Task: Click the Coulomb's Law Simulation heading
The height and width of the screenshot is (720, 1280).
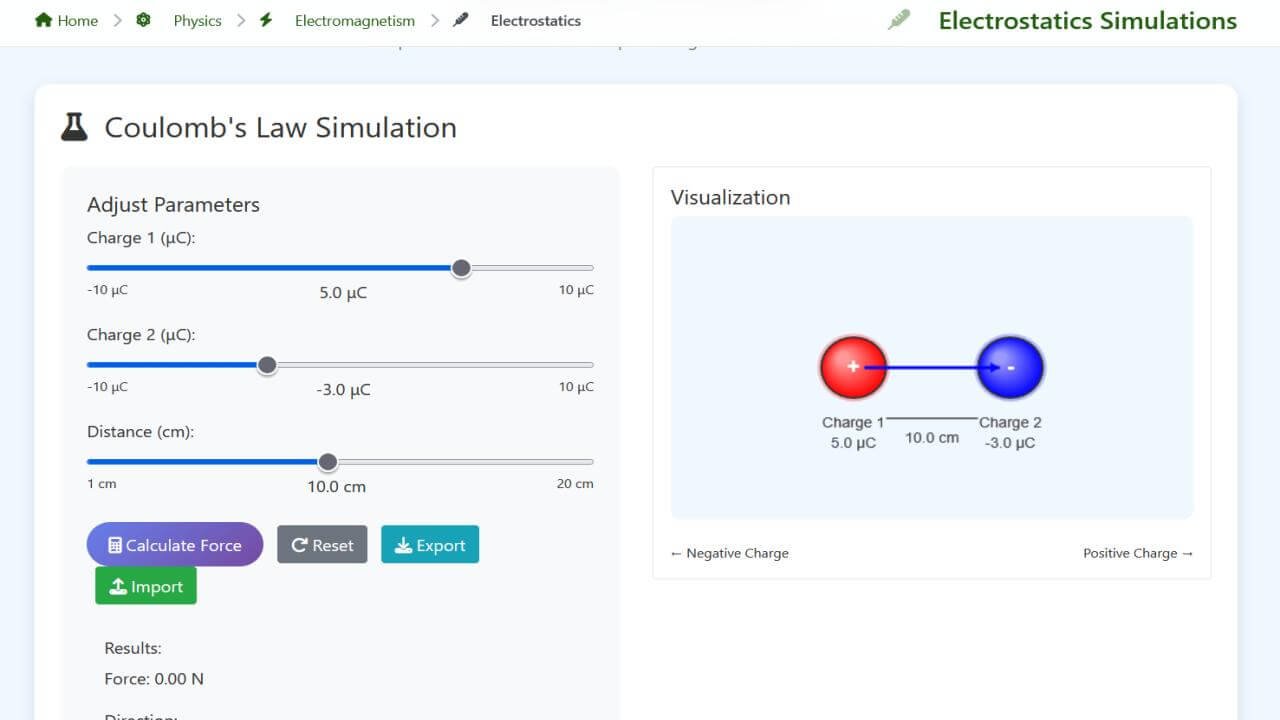Action: 280,127
